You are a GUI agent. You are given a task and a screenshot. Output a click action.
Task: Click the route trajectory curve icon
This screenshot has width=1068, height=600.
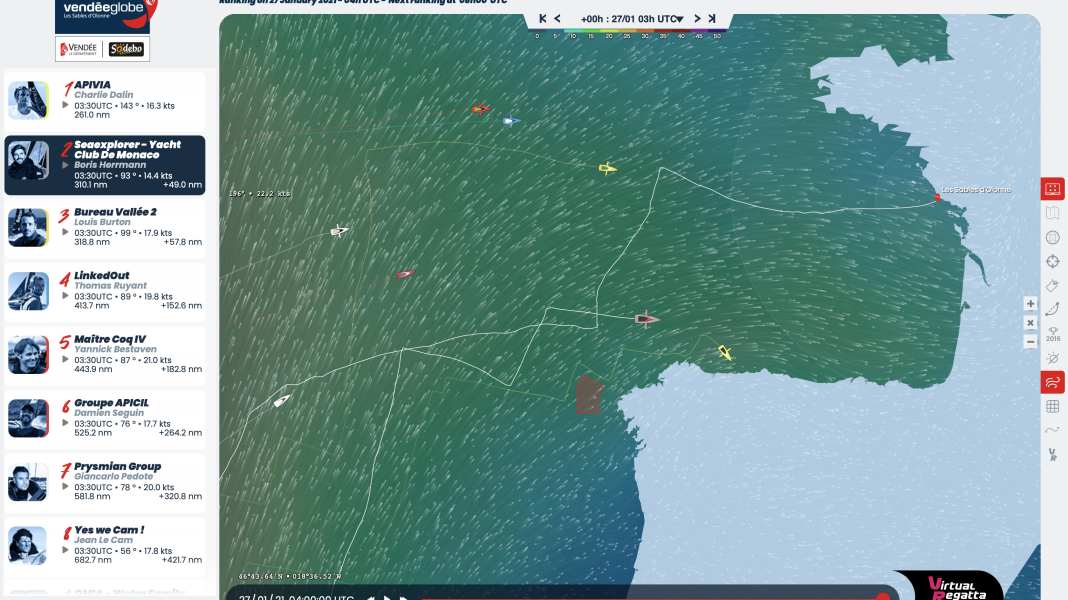coord(1052,310)
